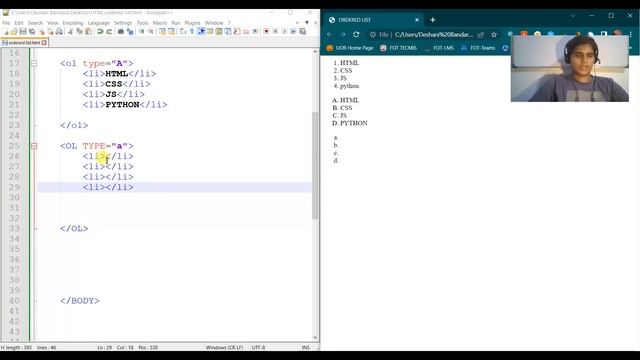Click the type="A" attribute on line 17
Screen dimensions: 640x360
pos(105,63)
